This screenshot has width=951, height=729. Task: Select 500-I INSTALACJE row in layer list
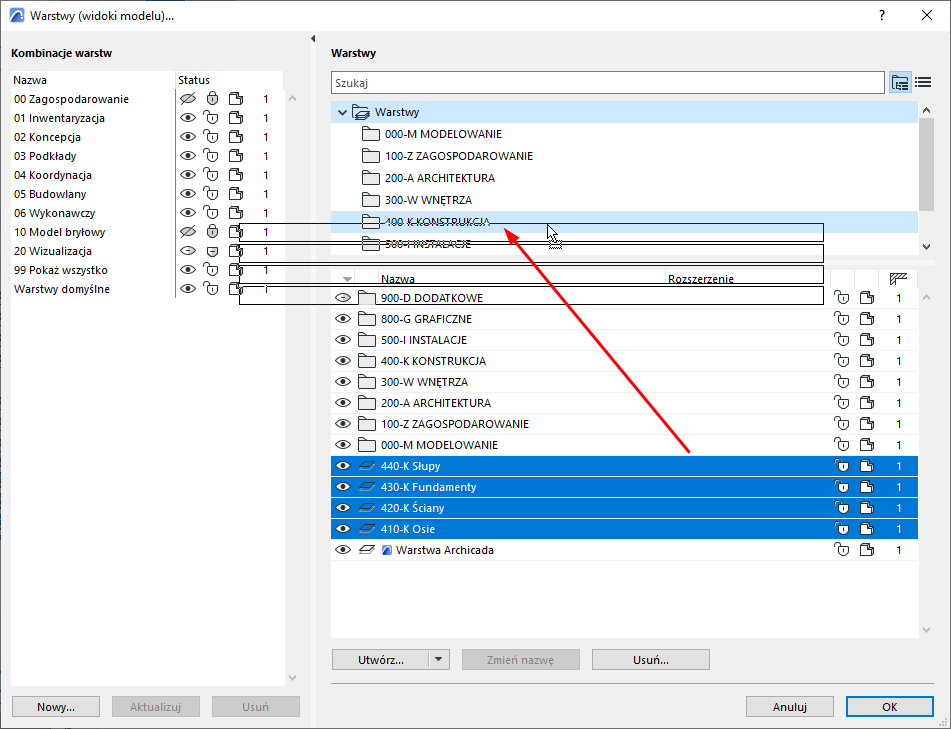point(624,340)
